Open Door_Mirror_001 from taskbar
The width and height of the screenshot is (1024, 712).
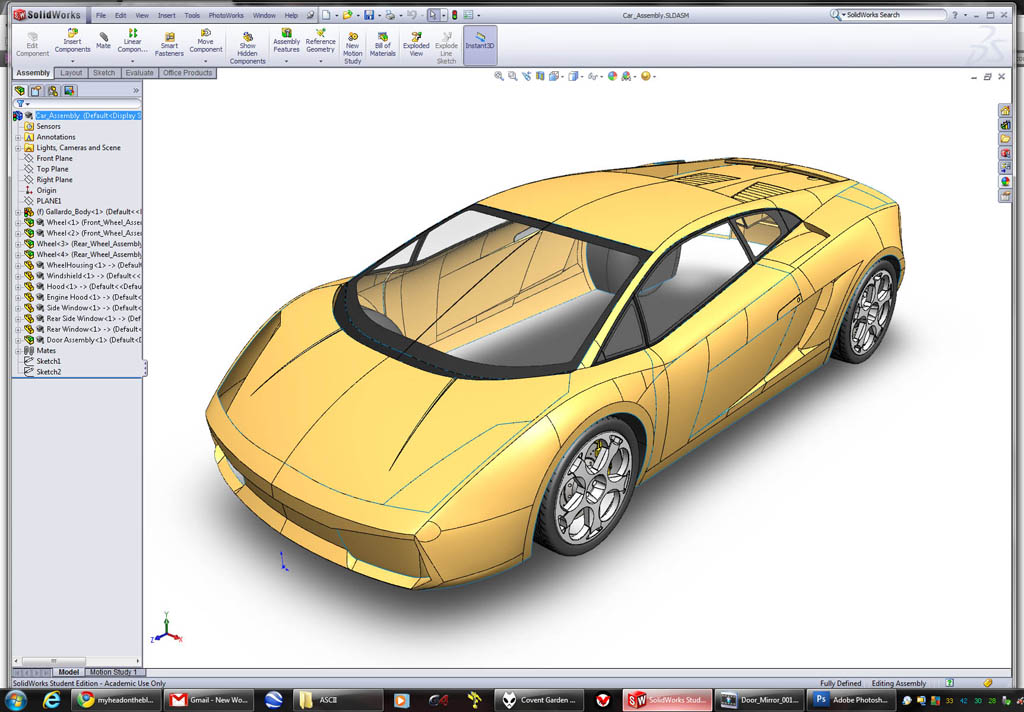pos(761,700)
